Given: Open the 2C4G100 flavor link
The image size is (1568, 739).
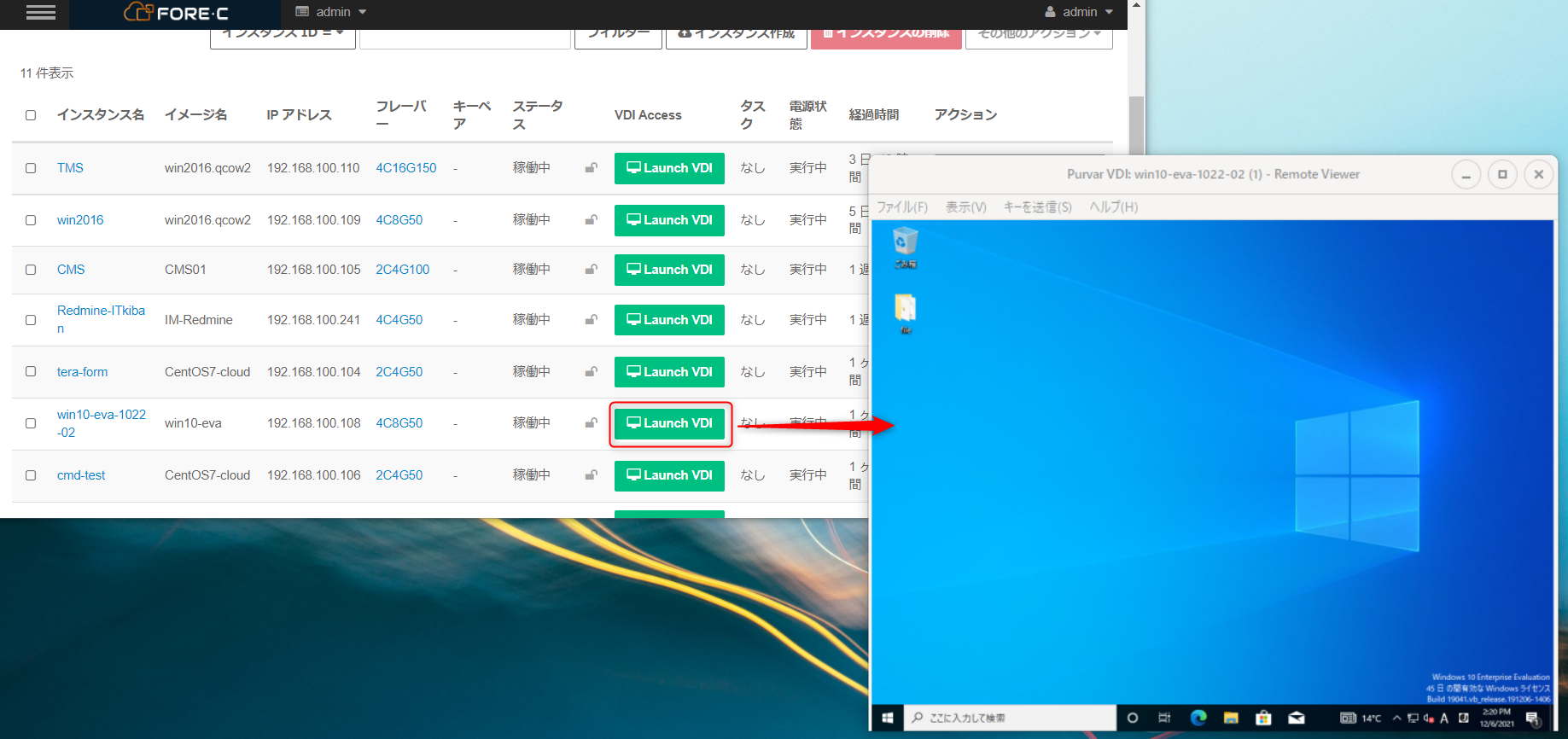Looking at the screenshot, I should pos(403,270).
